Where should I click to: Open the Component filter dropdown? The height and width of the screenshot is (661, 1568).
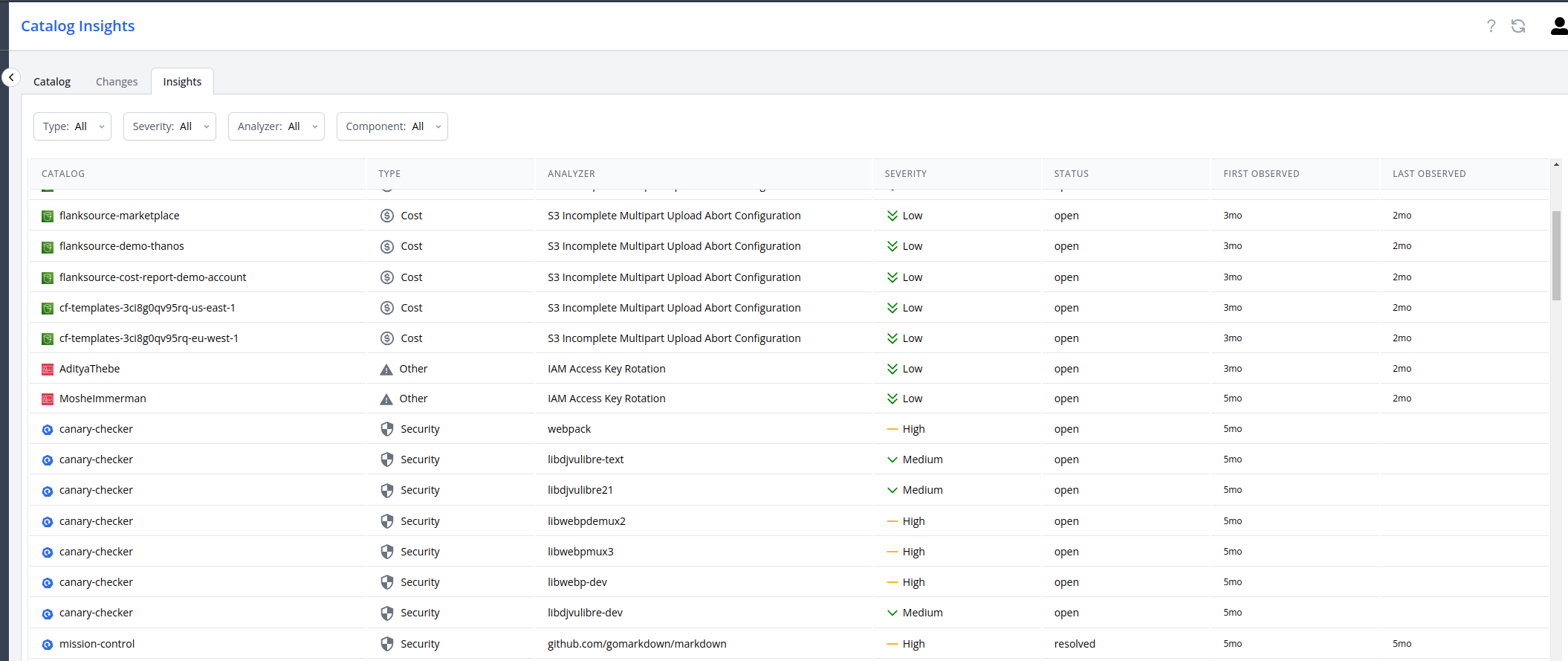[392, 126]
